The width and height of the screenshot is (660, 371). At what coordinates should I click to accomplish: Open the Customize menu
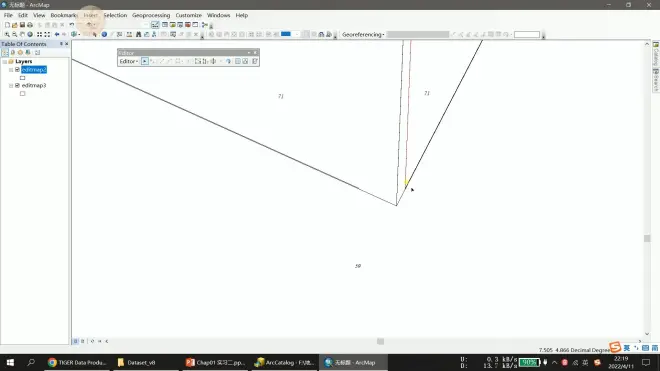tap(189, 15)
